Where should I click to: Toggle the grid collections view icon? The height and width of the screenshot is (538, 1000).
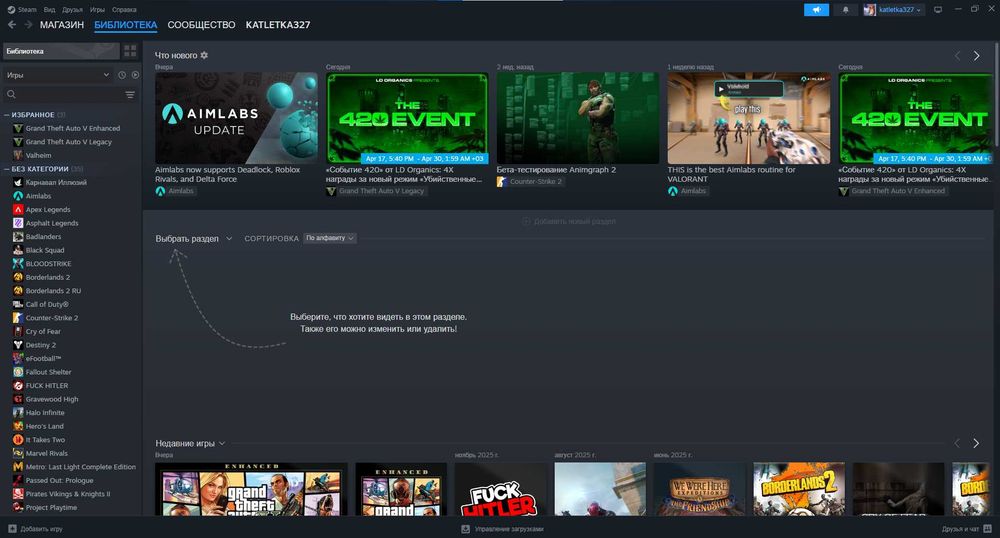(x=130, y=51)
